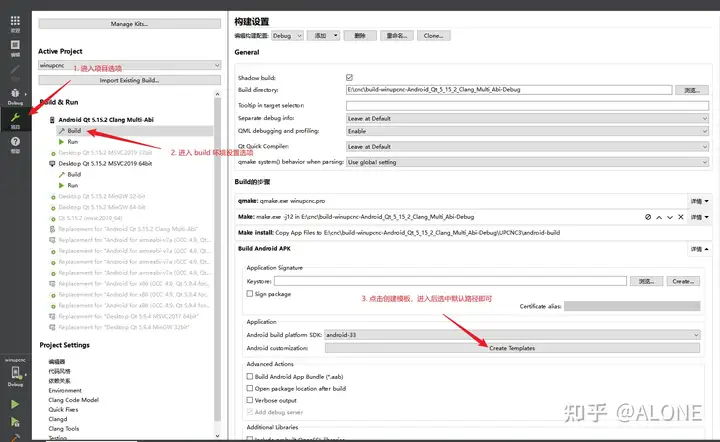Image resolution: width=720 pixels, height=442 pixels.
Task: Click the Import Existing Build... button
Action: pyautogui.click(x=129, y=80)
